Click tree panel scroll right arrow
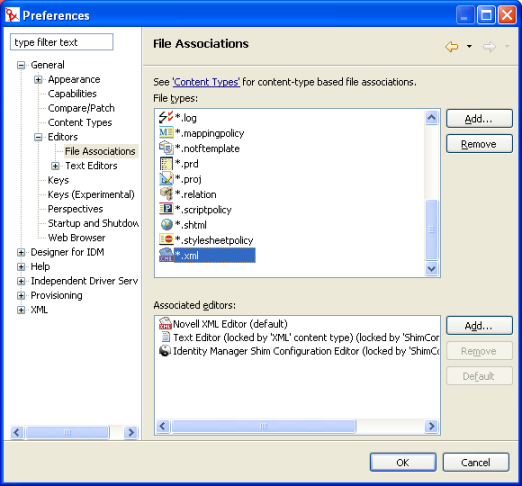The height and width of the screenshot is (486, 522). pos(131,433)
